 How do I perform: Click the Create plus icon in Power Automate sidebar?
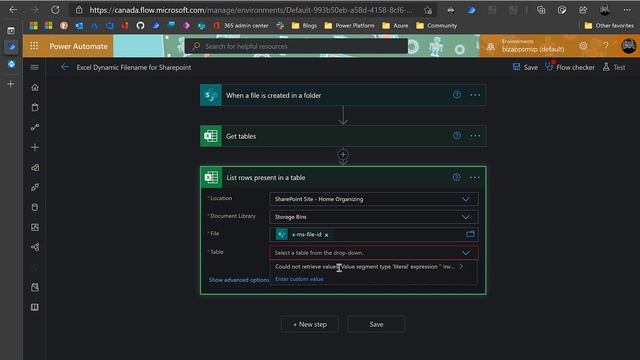tap(35, 147)
